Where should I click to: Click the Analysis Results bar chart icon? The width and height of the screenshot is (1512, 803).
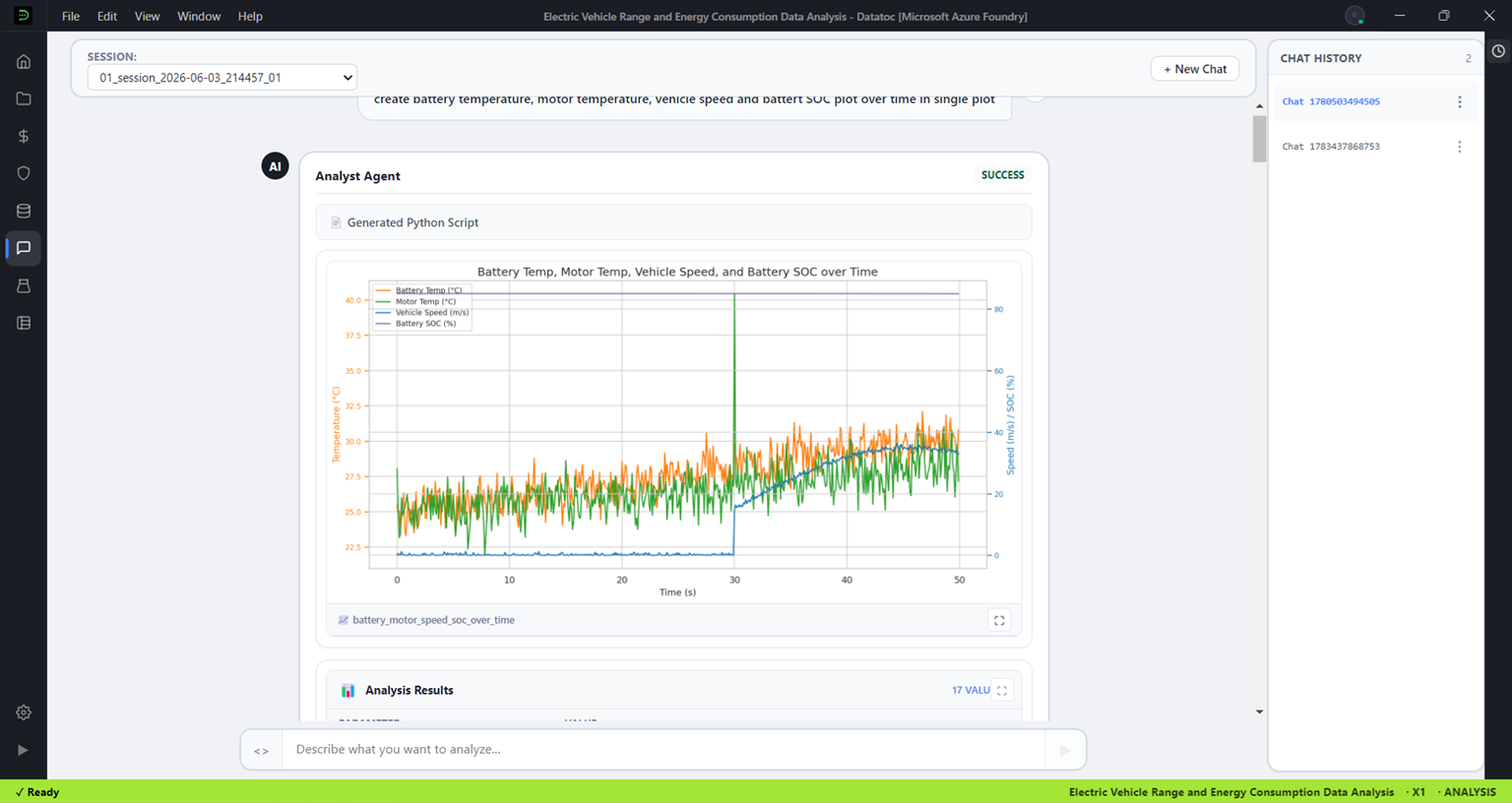click(347, 691)
